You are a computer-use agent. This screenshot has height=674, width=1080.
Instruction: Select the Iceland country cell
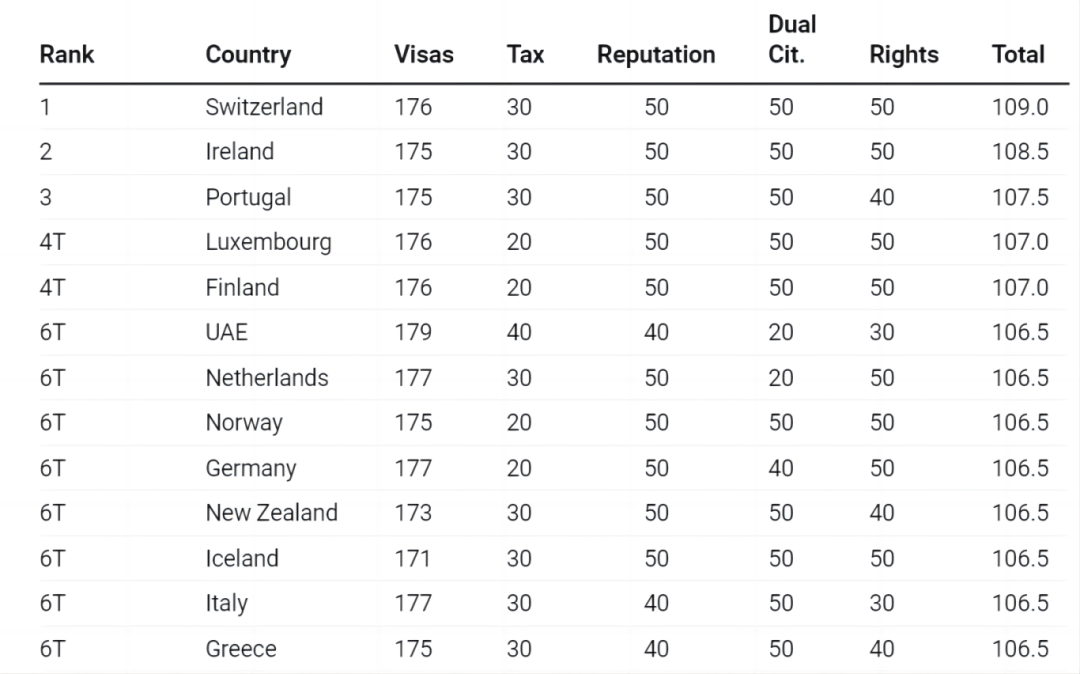click(x=242, y=558)
